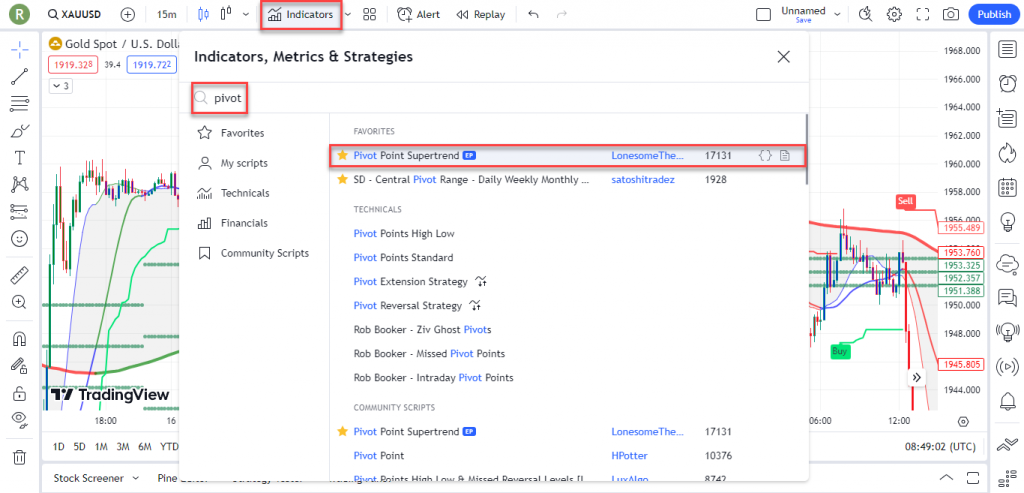Toggle hide all drawings eye icon
Image resolution: width=1024 pixels, height=493 pixels.
coord(20,420)
